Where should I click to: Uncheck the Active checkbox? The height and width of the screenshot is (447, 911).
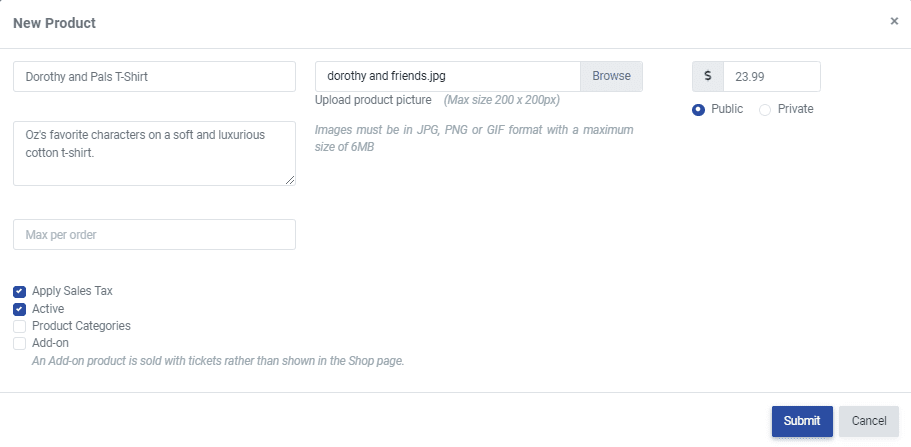tap(20, 309)
